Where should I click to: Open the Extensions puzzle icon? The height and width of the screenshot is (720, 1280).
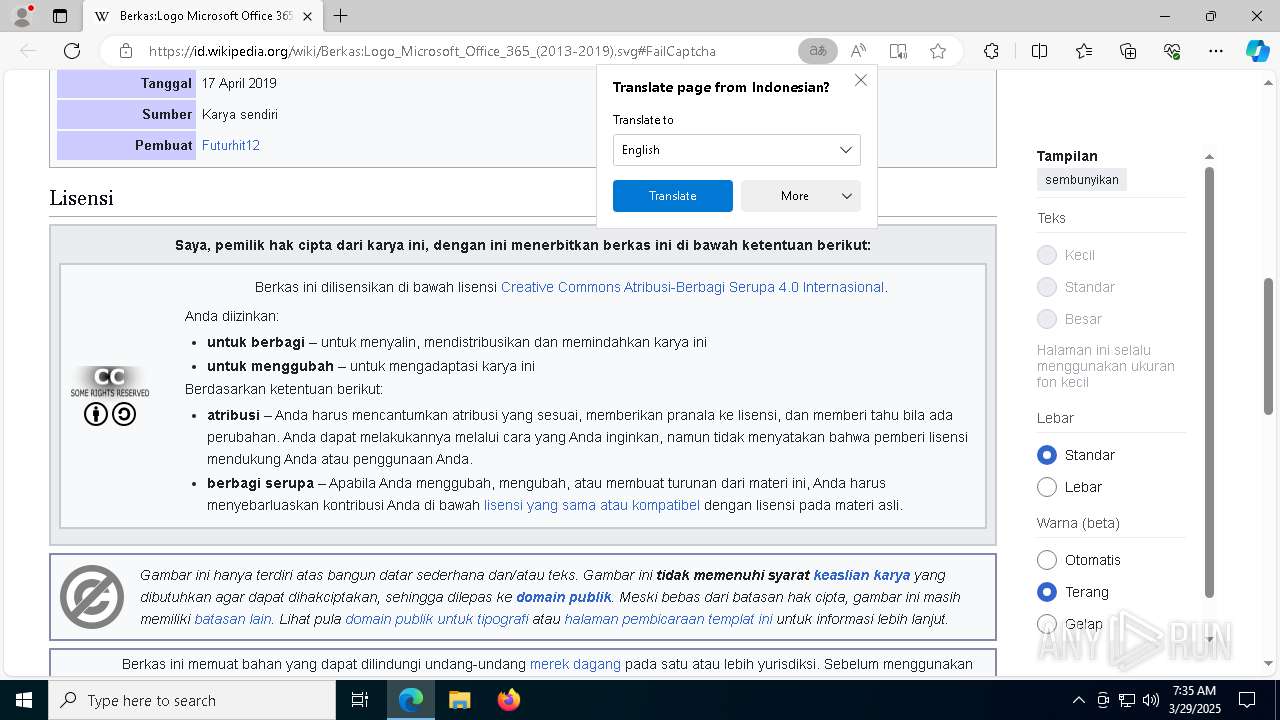coord(991,51)
